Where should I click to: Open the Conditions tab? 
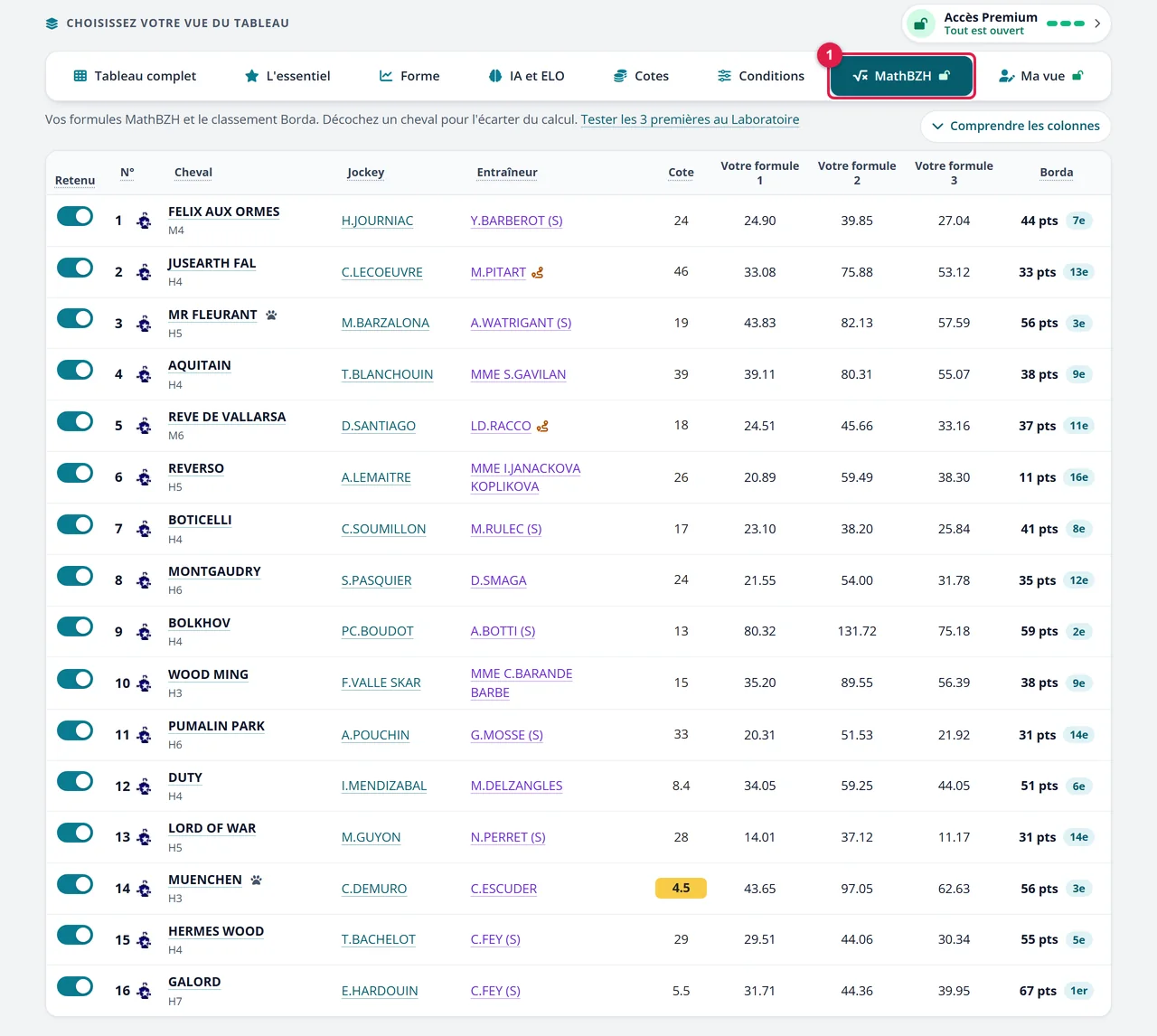pyautogui.click(x=761, y=76)
